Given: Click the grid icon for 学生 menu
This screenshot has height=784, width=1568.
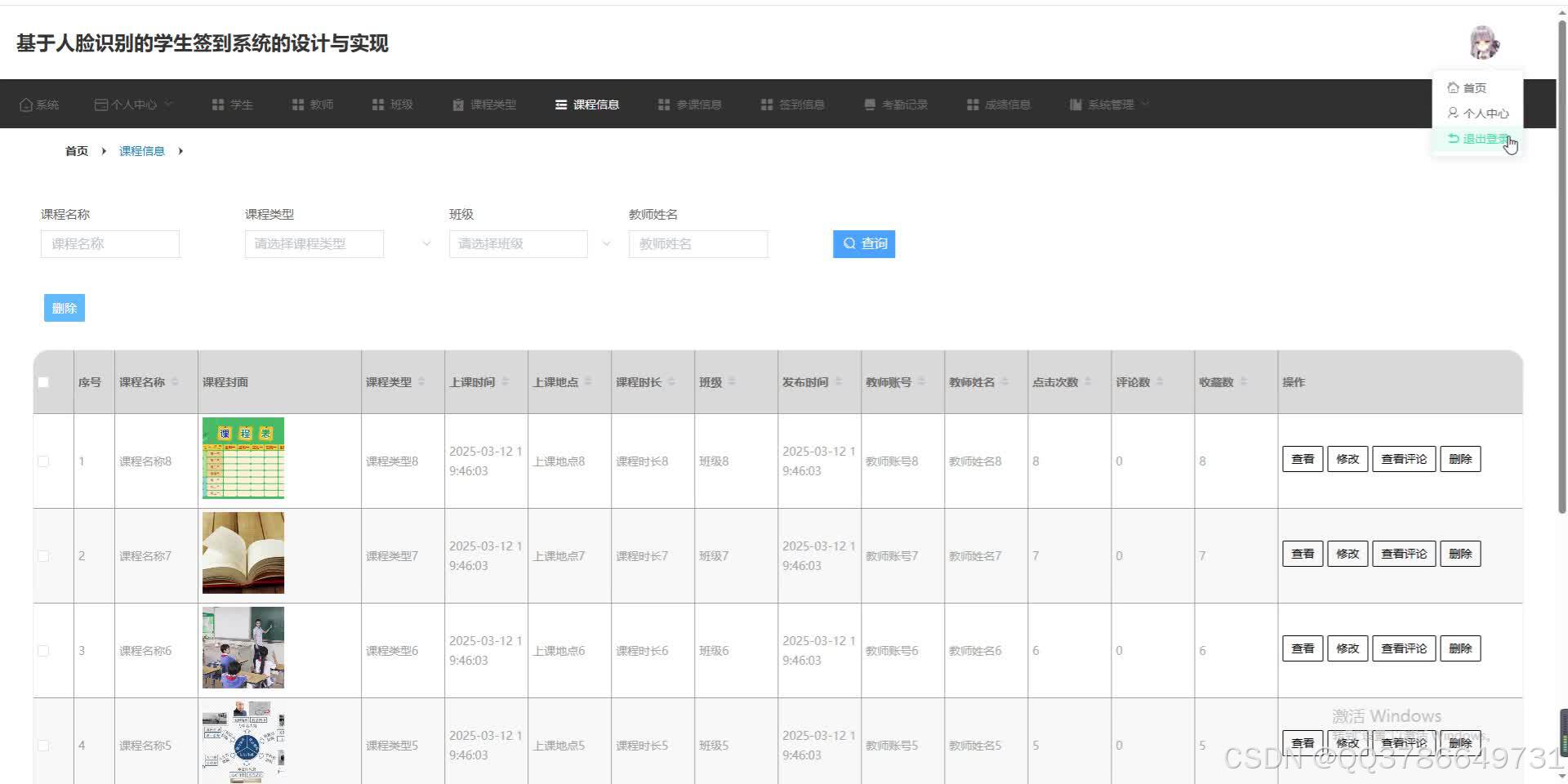Looking at the screenshot, I should tap(218, 105).
